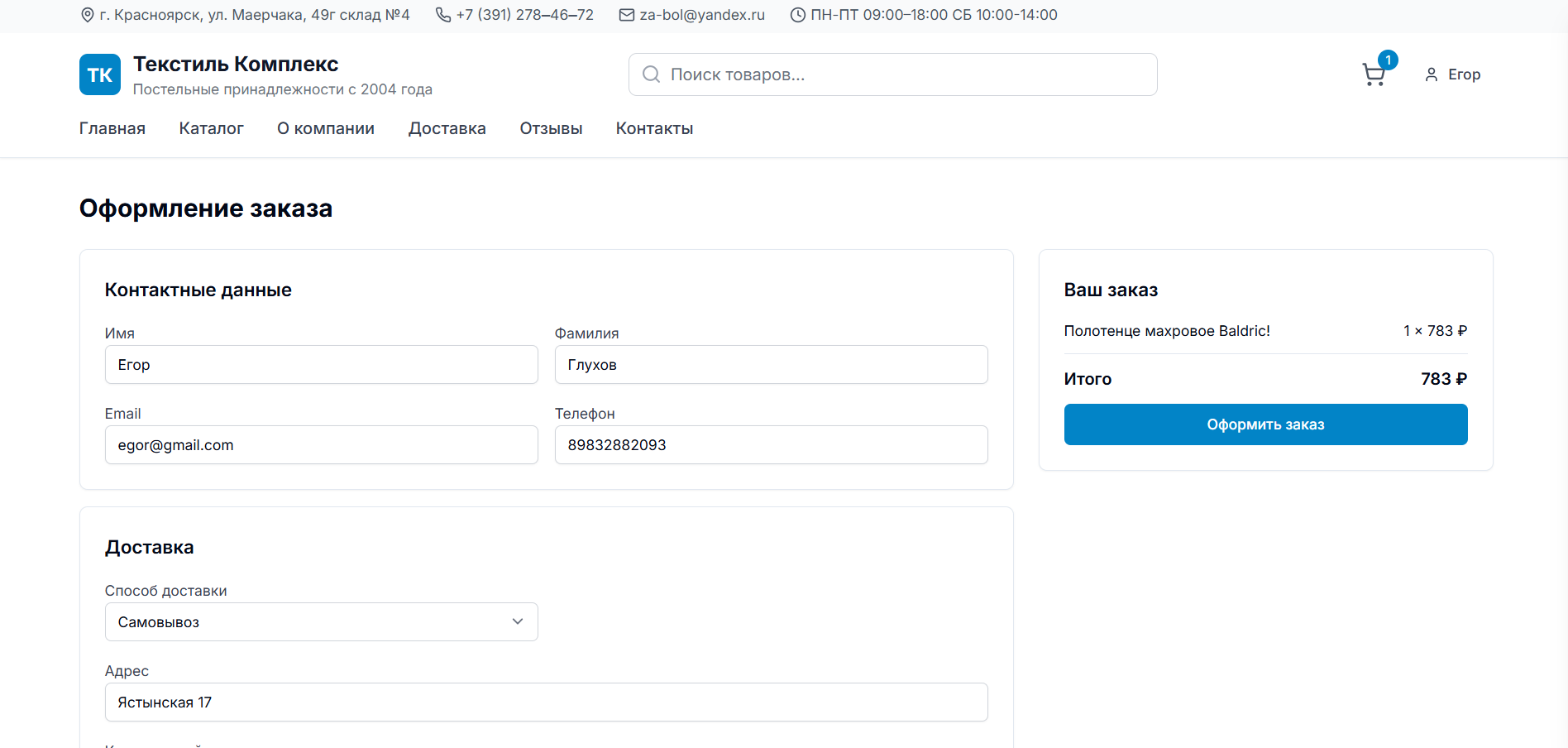This screenshot has width=1568, height=748.
Task: Open the Каталог menu item
Action: 211,128
